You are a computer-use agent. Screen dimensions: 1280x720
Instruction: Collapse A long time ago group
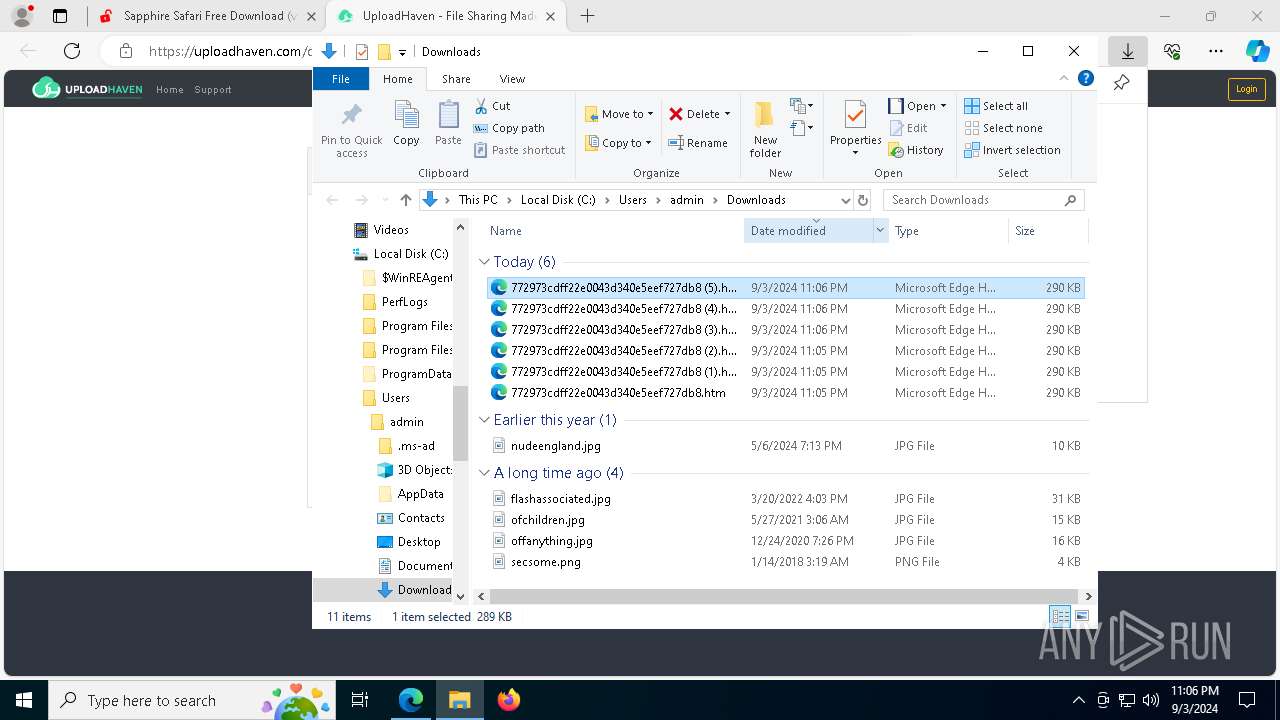pos(484,473)
